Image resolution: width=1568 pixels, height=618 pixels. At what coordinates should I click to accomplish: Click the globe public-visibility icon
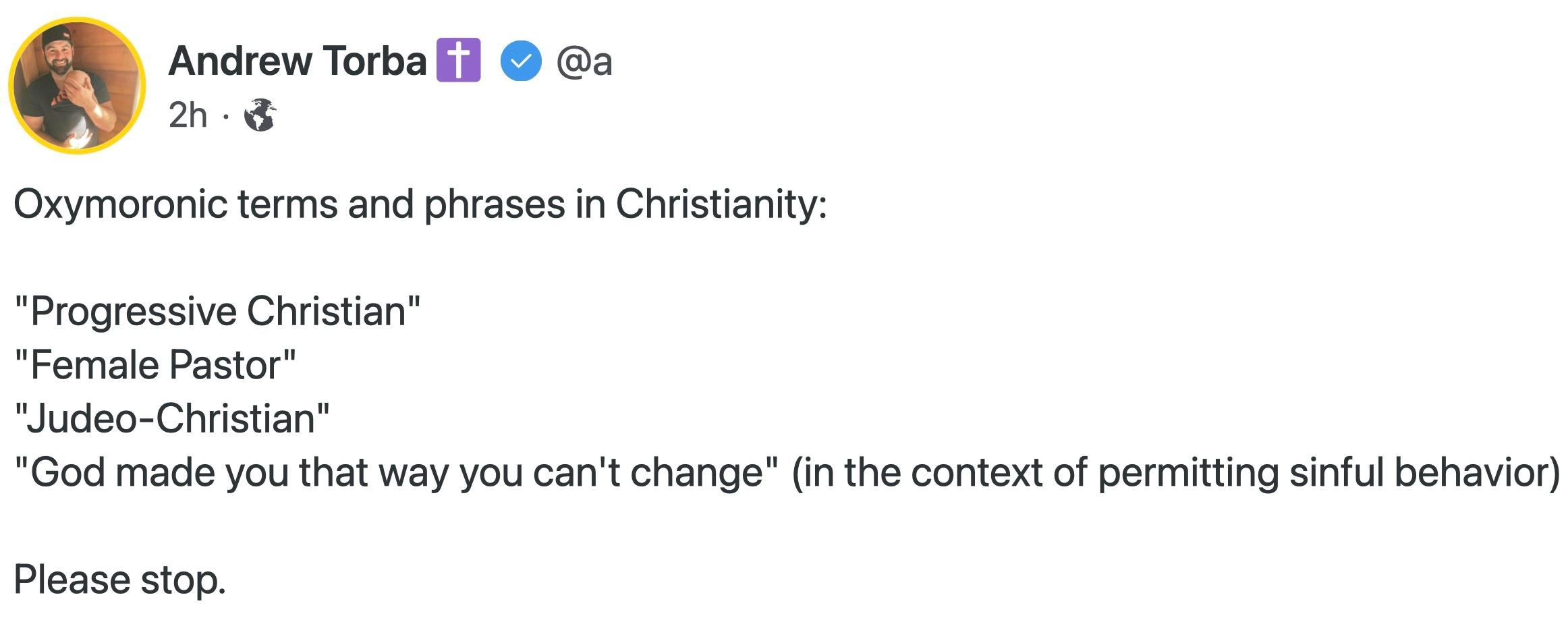(x=260, y=115)
